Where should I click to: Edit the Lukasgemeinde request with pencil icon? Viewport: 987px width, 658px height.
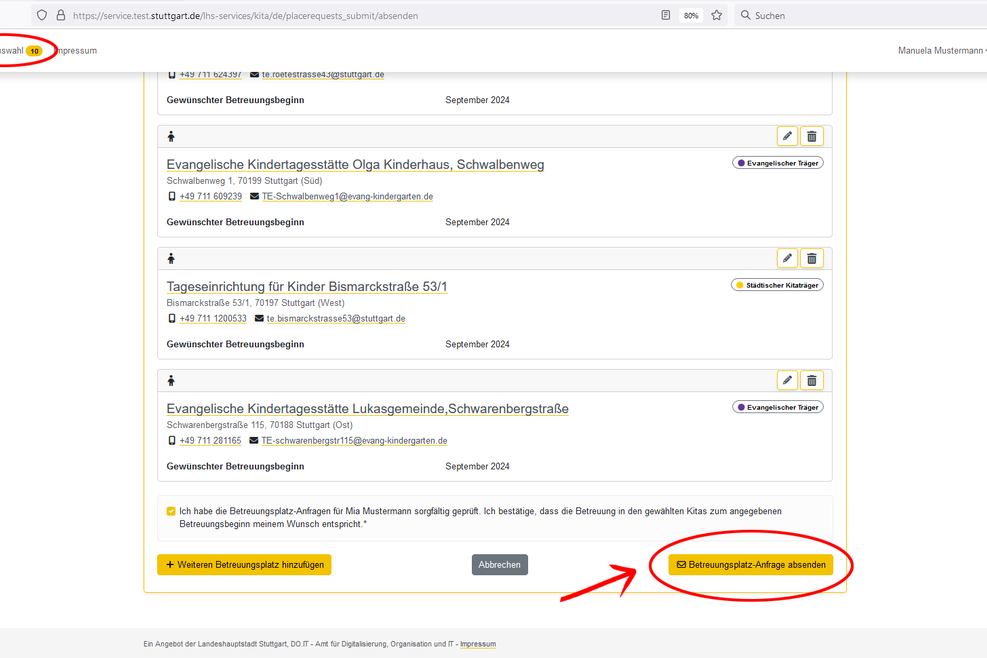point(787,381)
